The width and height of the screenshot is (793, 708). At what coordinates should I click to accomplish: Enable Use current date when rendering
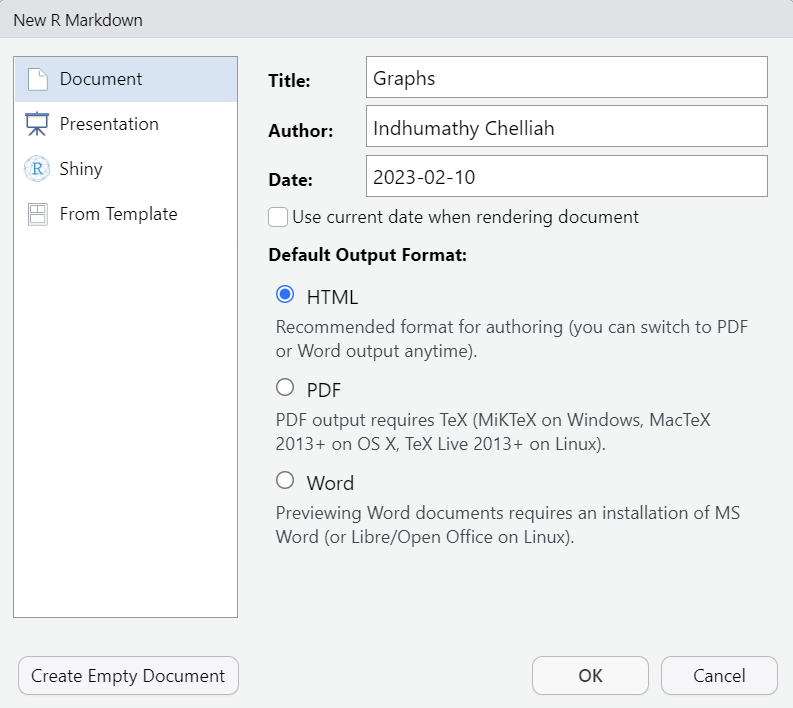pos(279,217)
